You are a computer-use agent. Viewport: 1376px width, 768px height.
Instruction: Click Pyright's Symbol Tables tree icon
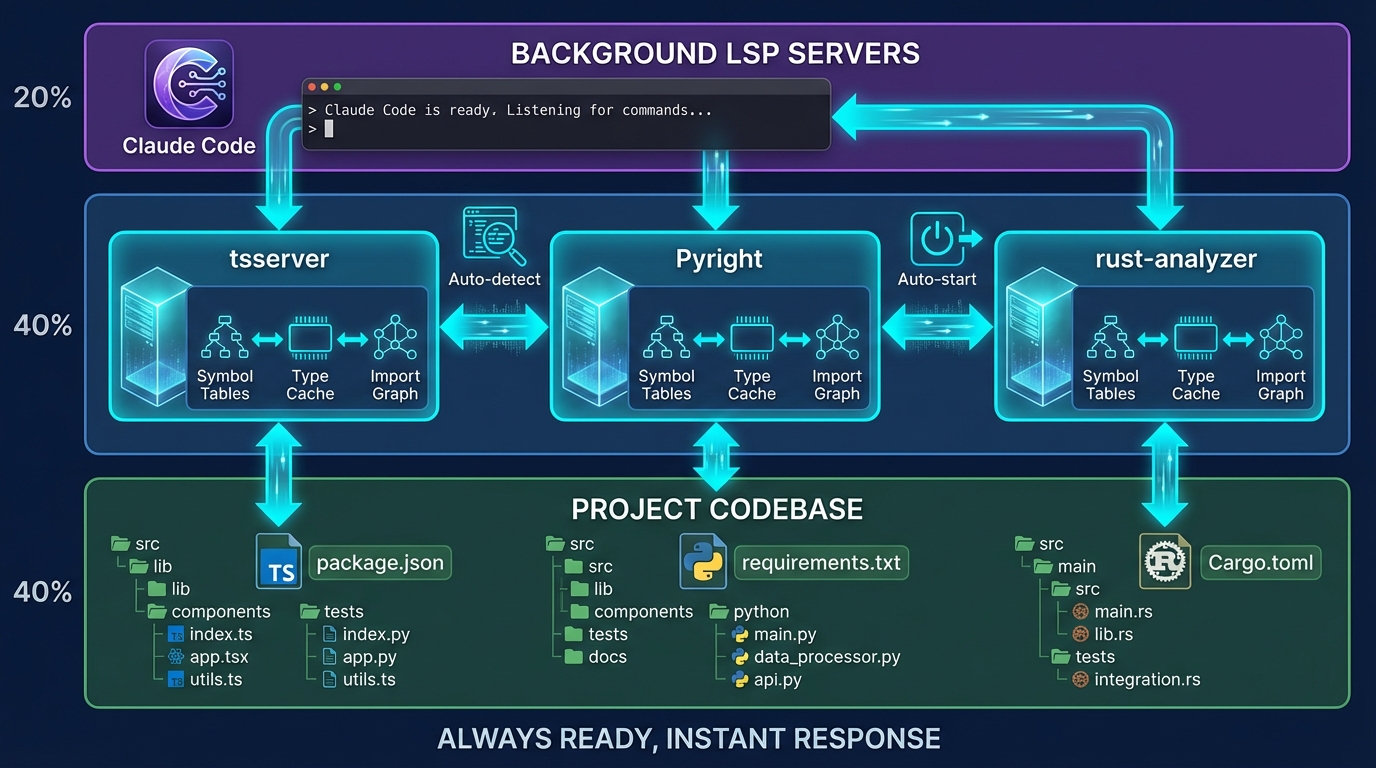tap(666, 338)
